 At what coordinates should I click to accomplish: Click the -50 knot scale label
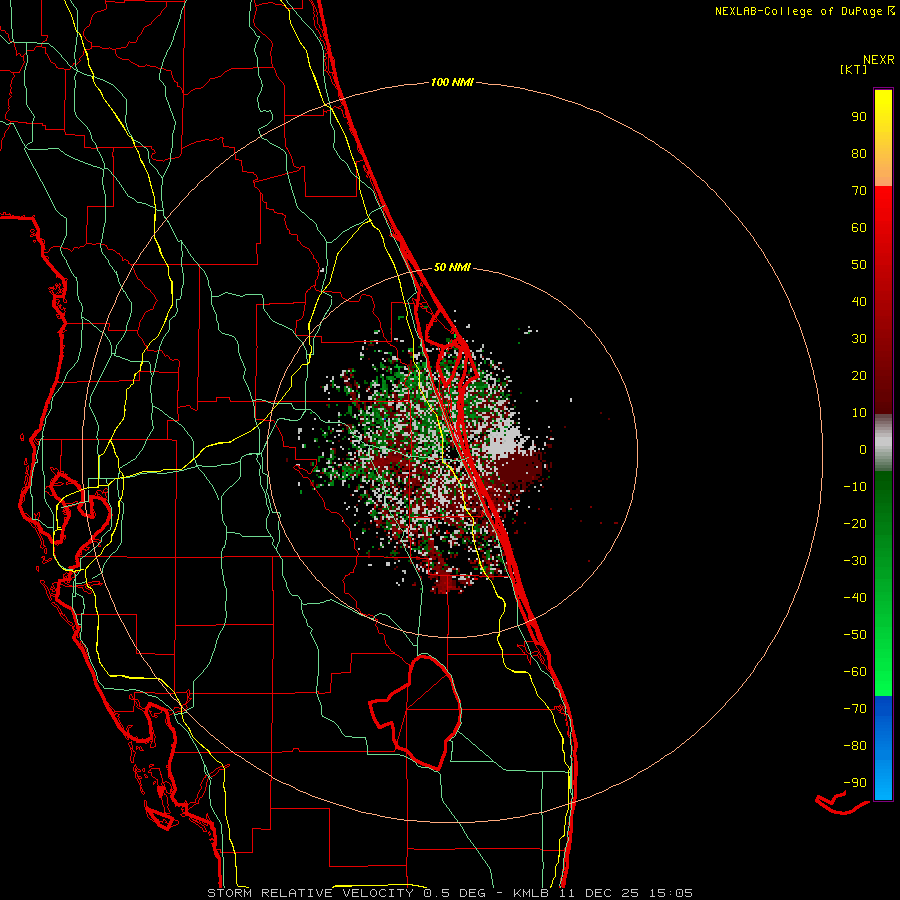click(855, 635)
